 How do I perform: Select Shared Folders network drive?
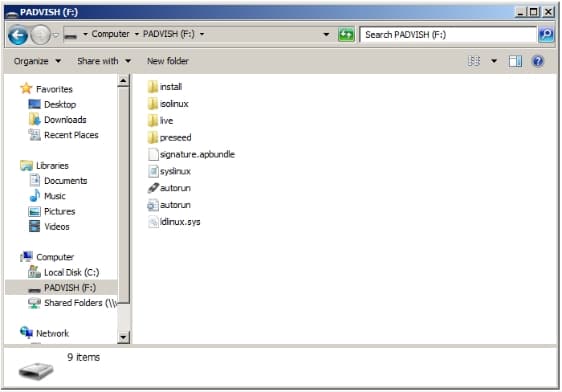[x=80, y=303]
